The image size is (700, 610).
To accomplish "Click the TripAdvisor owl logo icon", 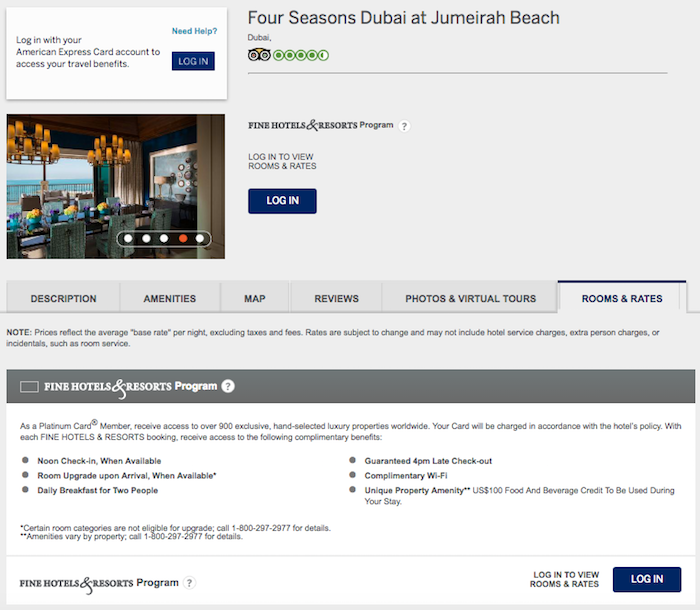I will (x=259, y=55).
